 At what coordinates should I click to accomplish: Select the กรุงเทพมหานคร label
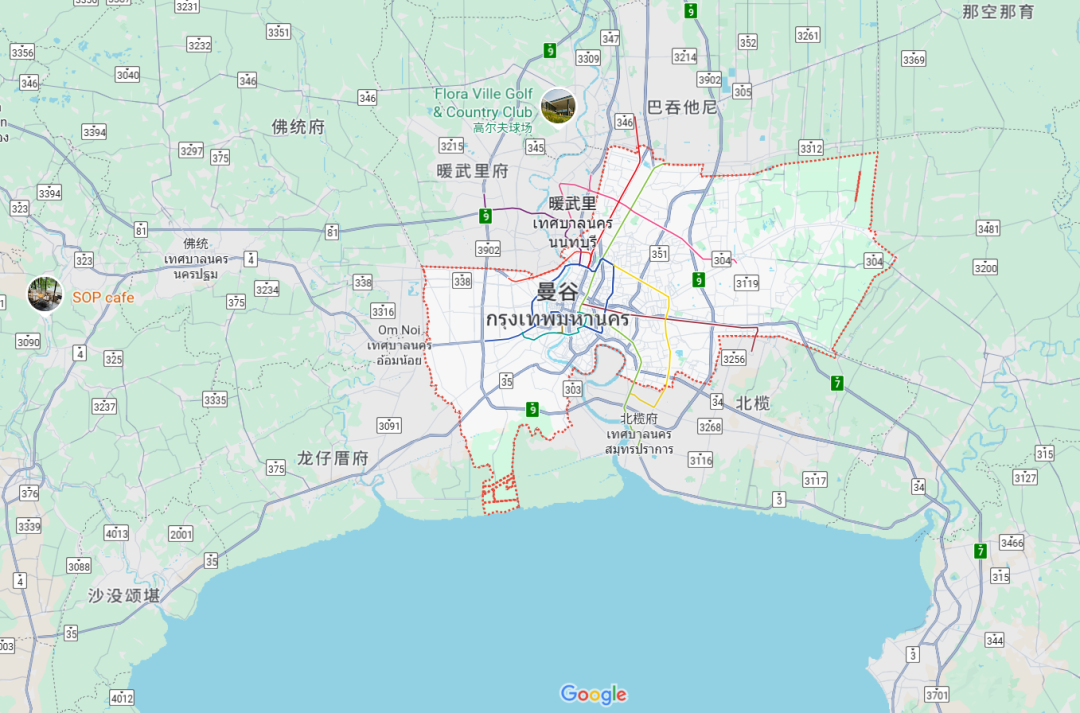pyautogui.click(x=557, y=320)
